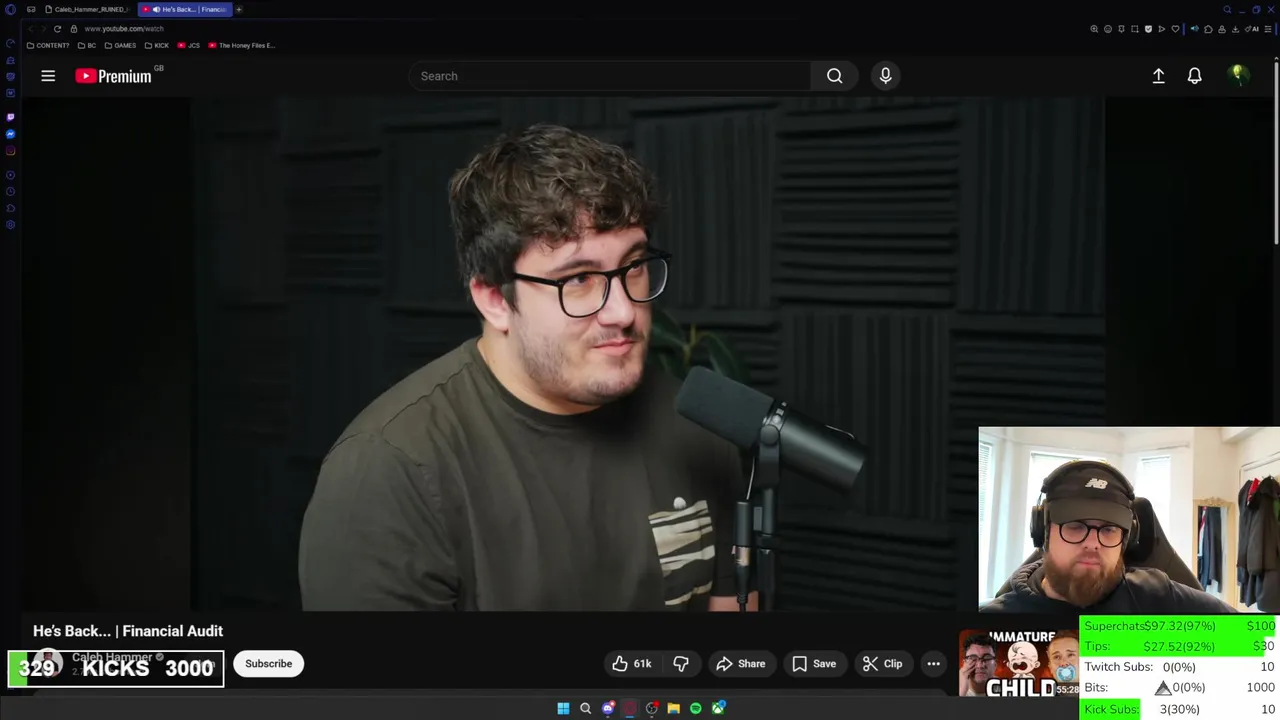1280x720 pixels.
Task: Toggle the ad blocker shield icon
Action: (x=1148, y=29)
